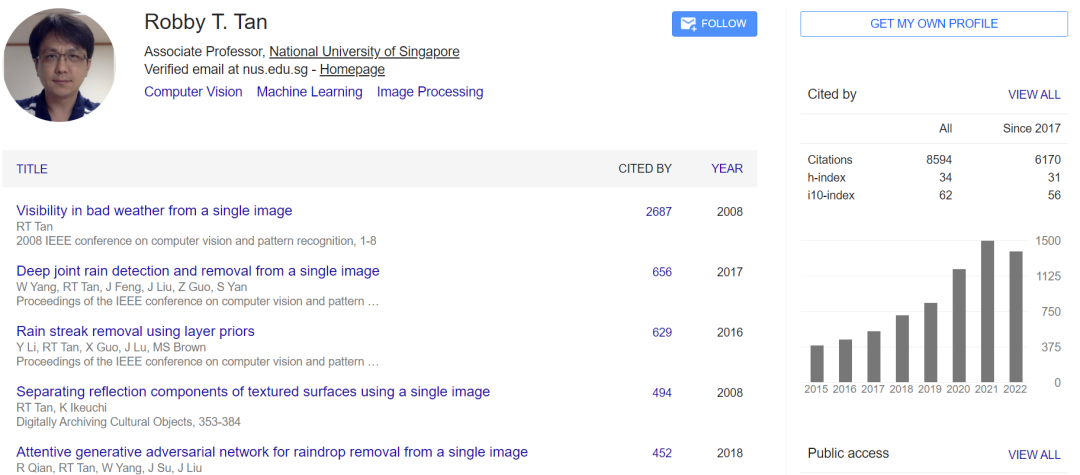
Task: Click the envelope Follow button
Action: [714, 24]
